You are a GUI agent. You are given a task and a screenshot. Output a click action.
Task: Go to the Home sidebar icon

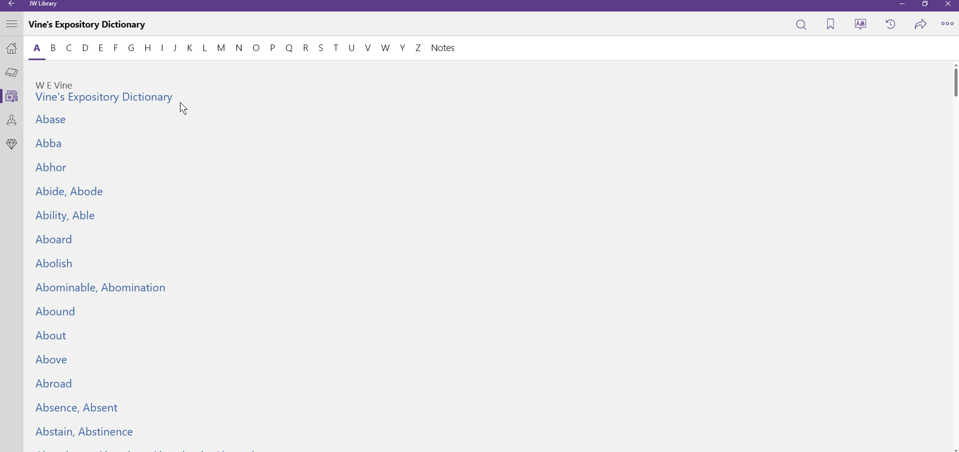(11, 48)
